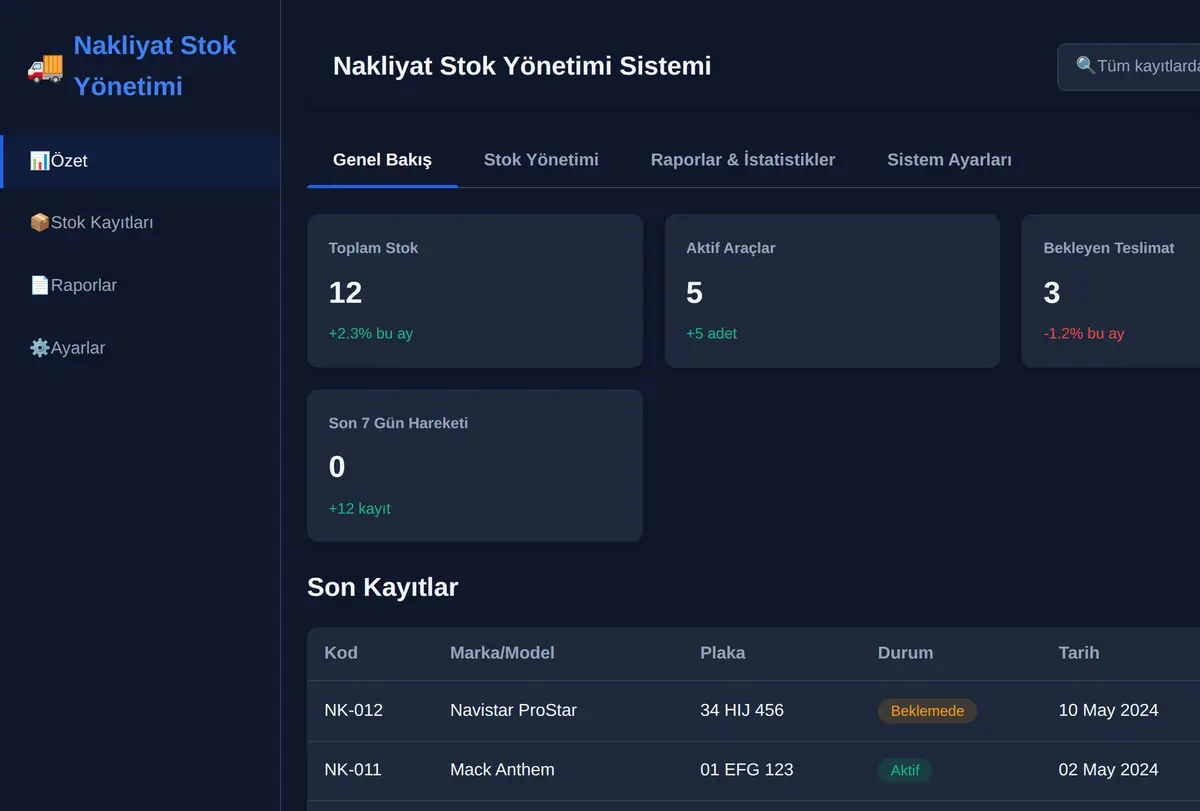Select the NK-012 code cell
Viewport: 1200px width, 811px height.
[353, 711]
